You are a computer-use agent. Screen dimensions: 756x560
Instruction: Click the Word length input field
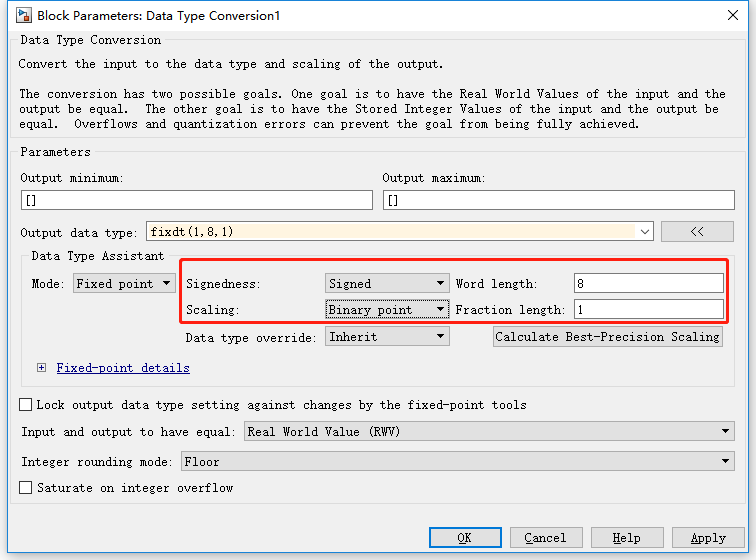tap(648, 283)
